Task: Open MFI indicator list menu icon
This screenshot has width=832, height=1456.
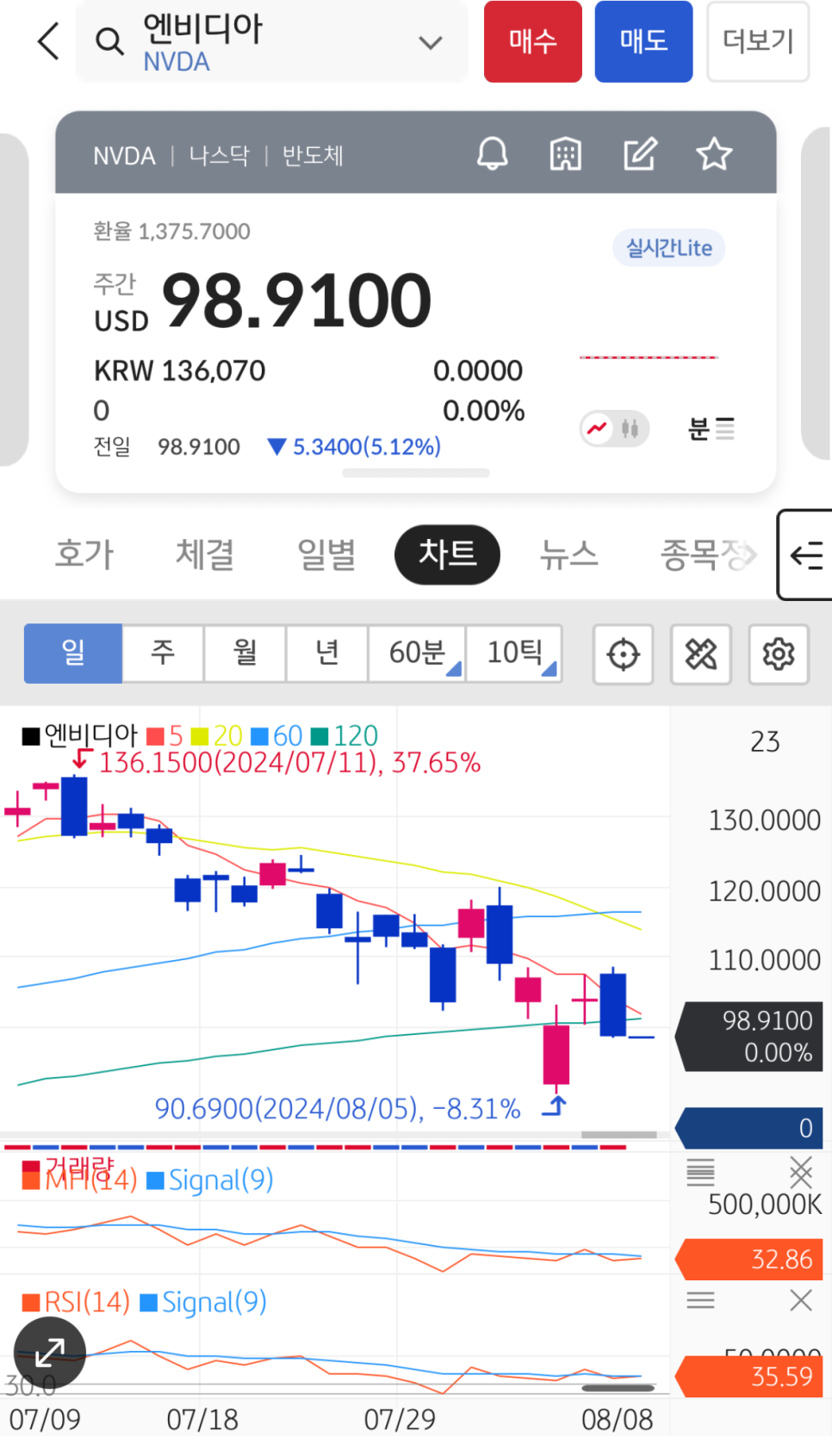Action: (x=700, y=1172)
